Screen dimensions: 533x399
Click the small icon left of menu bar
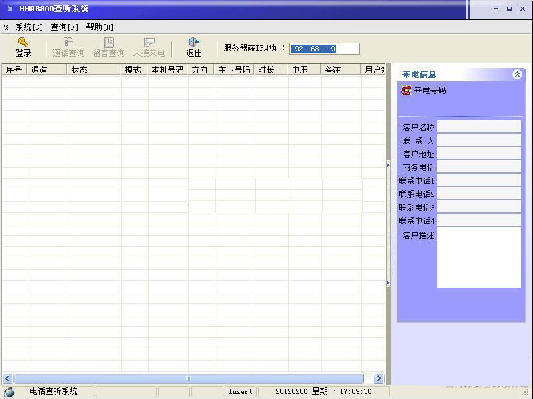(6, 27)
